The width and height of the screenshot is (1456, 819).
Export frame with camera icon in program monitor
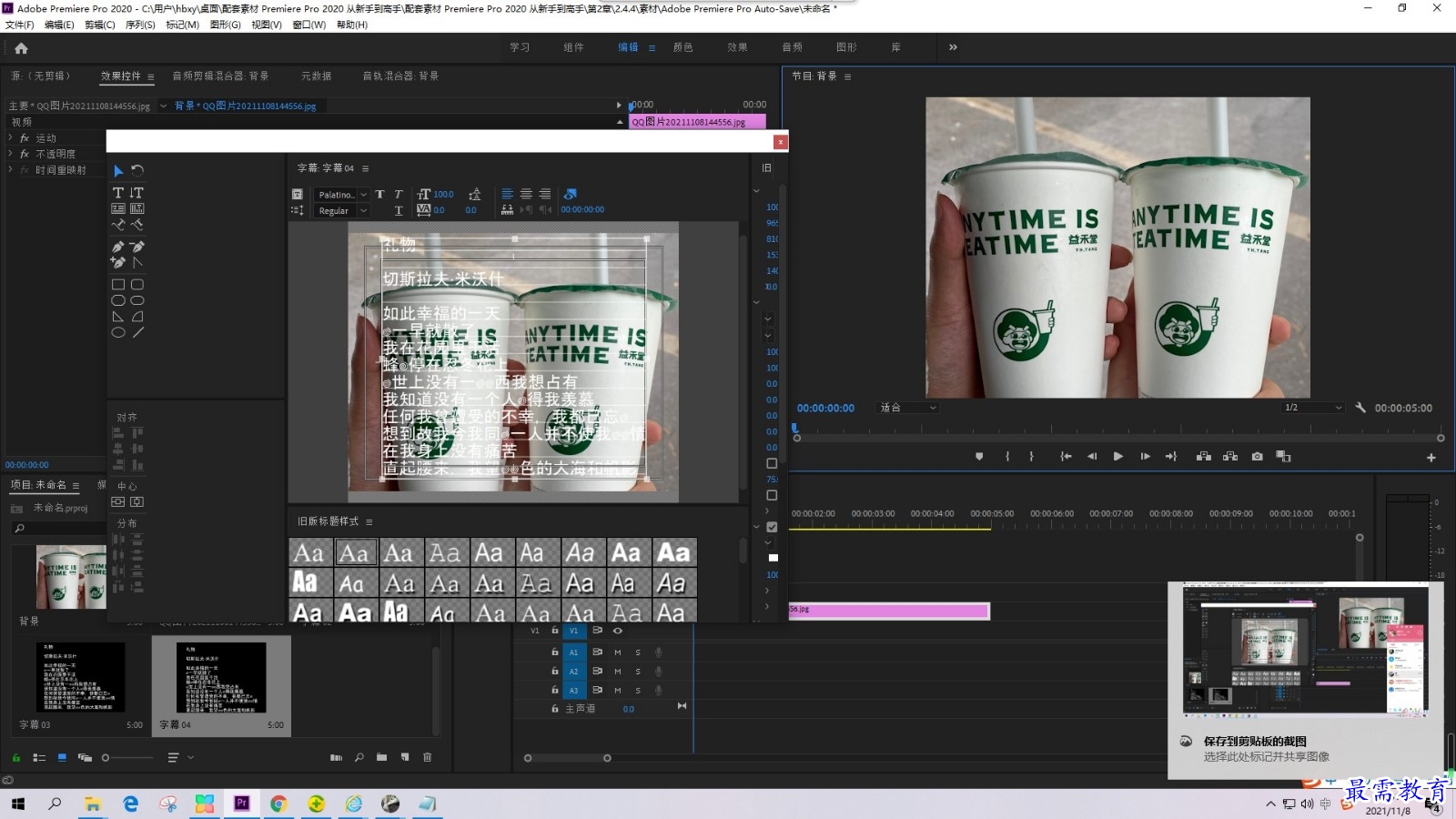point(1257,457)
